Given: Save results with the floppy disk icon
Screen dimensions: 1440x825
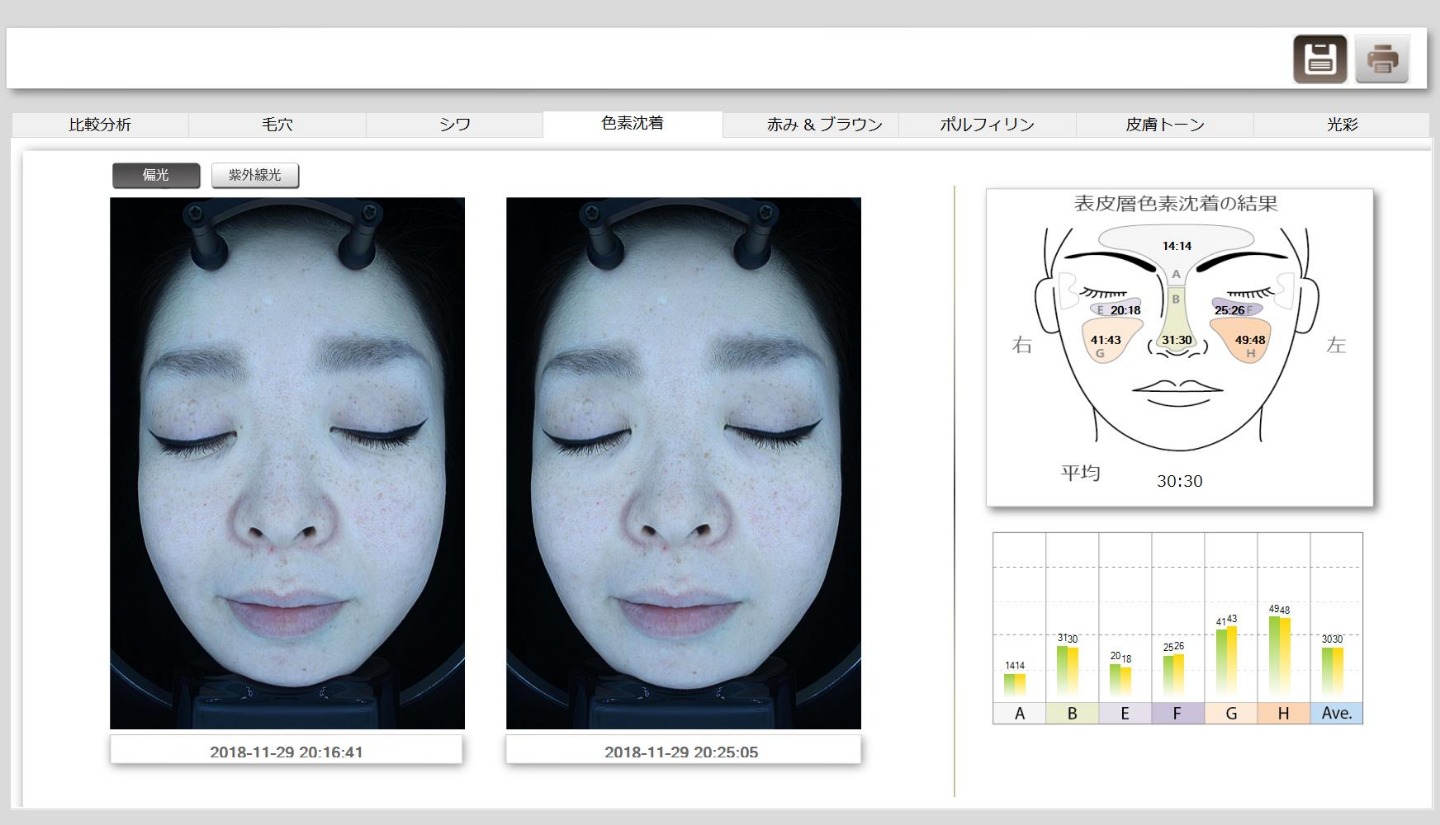Looking at the screenshot, I should (x=1320, y=59).
